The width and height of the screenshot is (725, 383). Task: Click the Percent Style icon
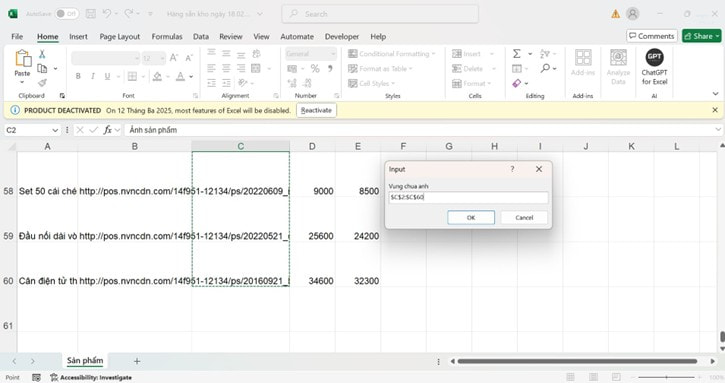[315, 68]
